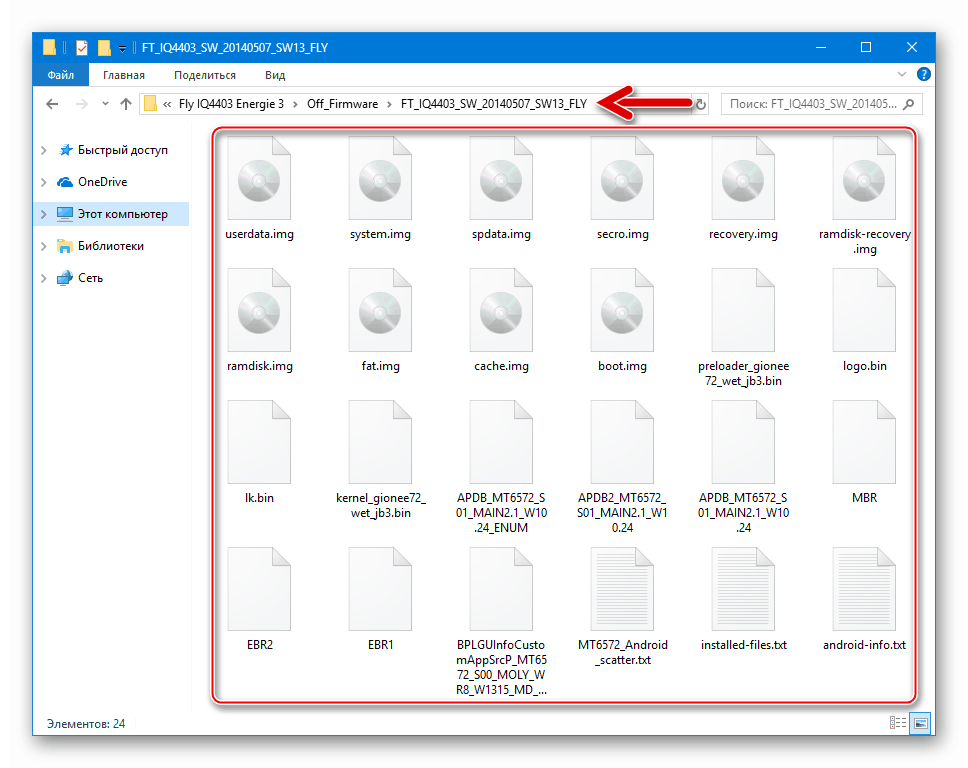
Task: Click the help question mark icon
Action: point(924,75)
